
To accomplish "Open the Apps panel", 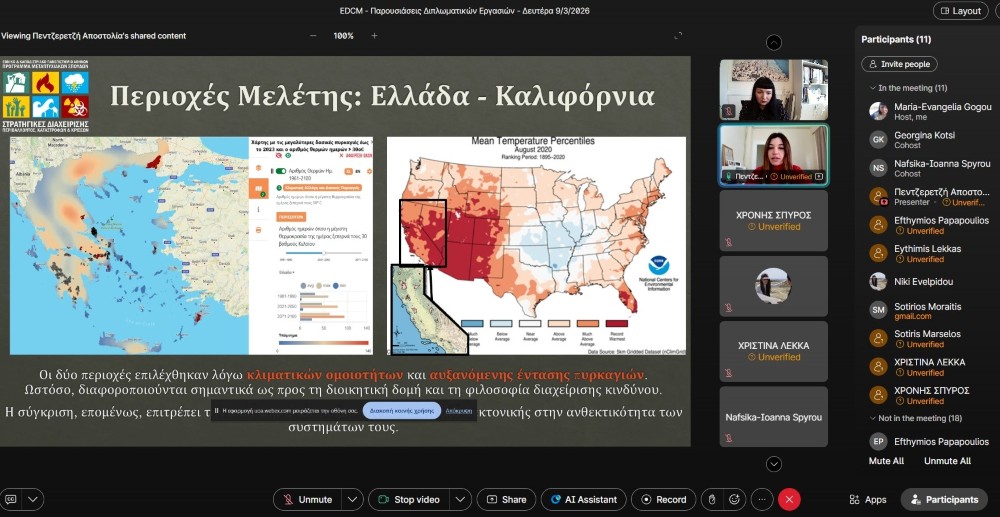I will coord(867,499).
